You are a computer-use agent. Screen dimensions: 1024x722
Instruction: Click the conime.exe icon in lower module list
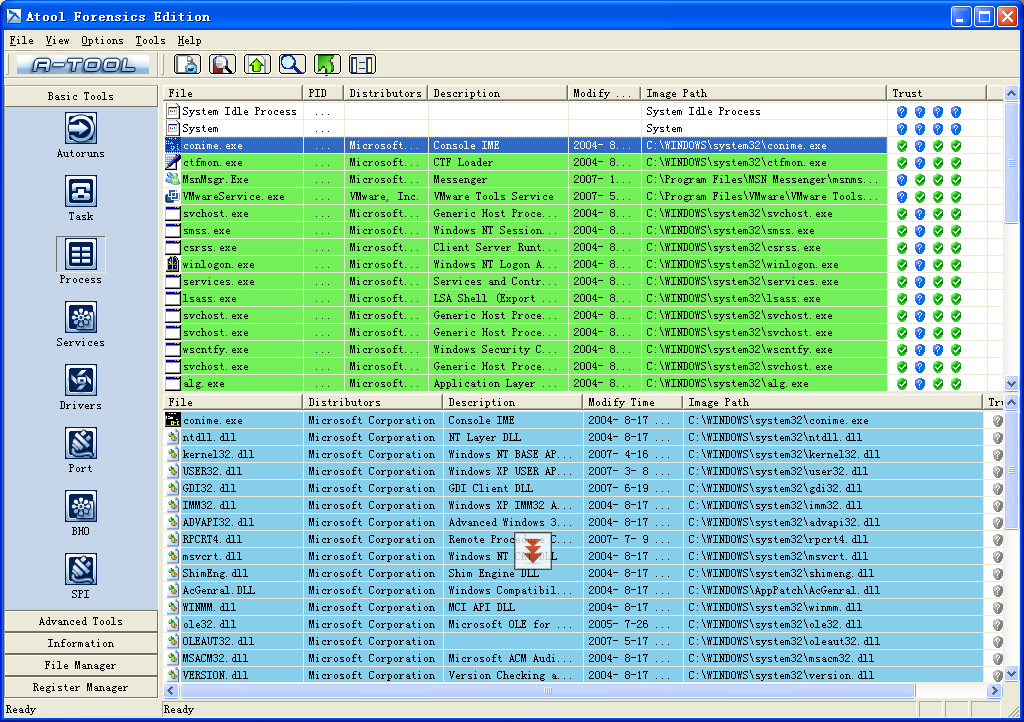173,420
